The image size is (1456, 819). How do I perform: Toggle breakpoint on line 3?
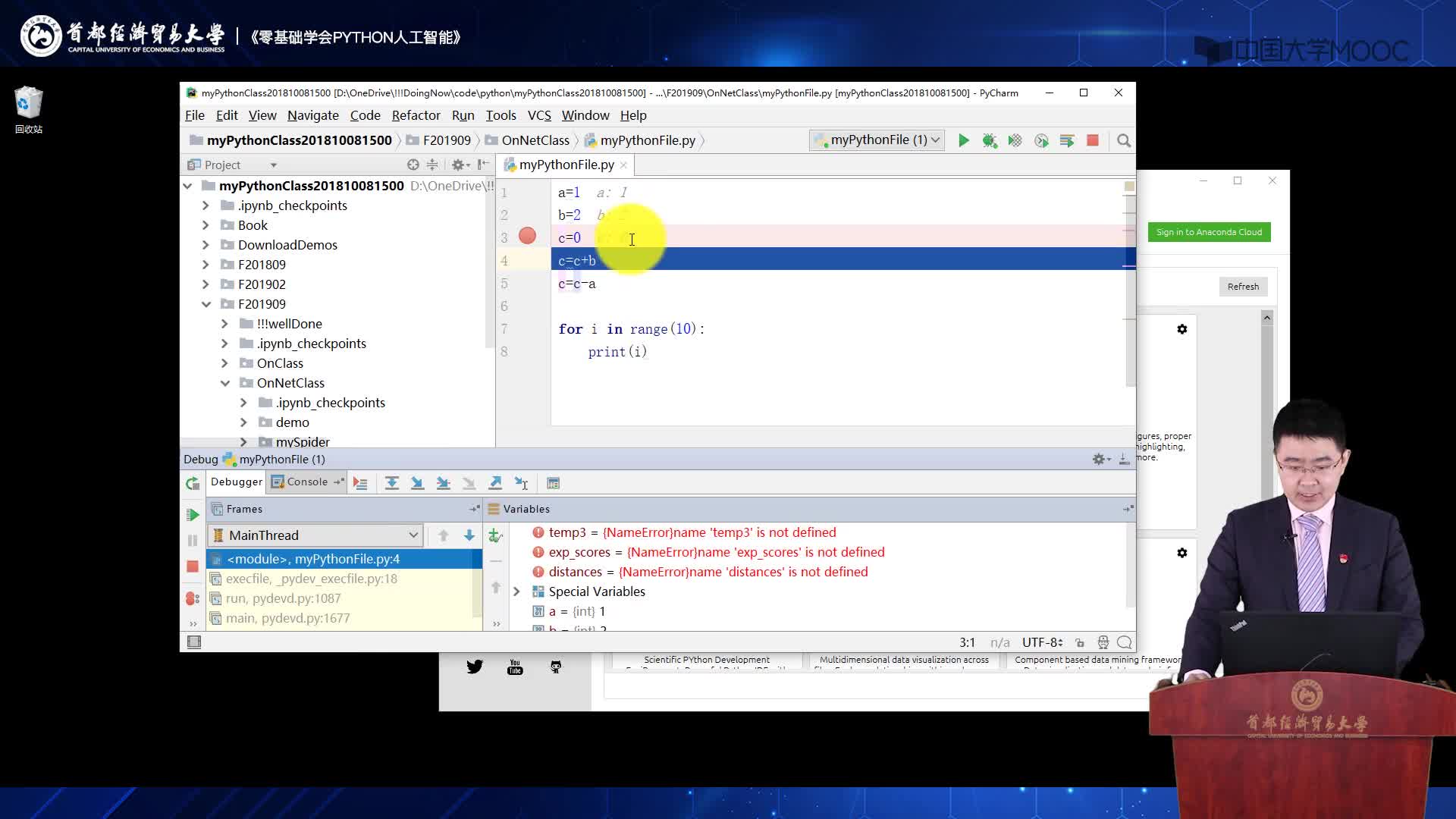[527, 237]
